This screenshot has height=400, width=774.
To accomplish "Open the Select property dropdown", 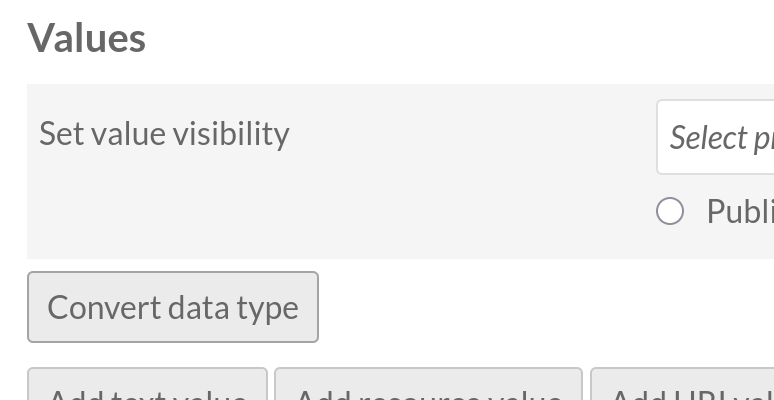I will pos(718,137).
